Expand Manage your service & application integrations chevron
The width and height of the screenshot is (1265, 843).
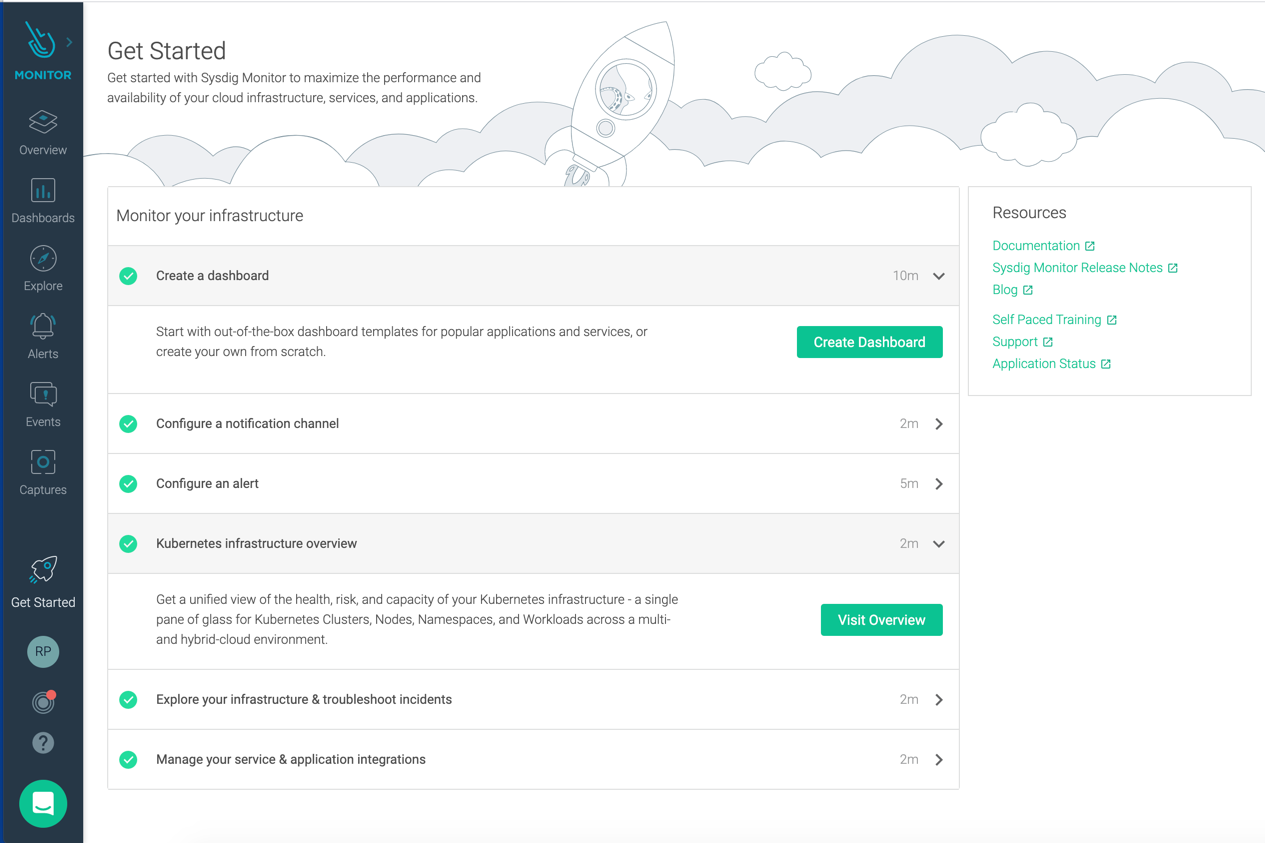(x=939, y=760)
